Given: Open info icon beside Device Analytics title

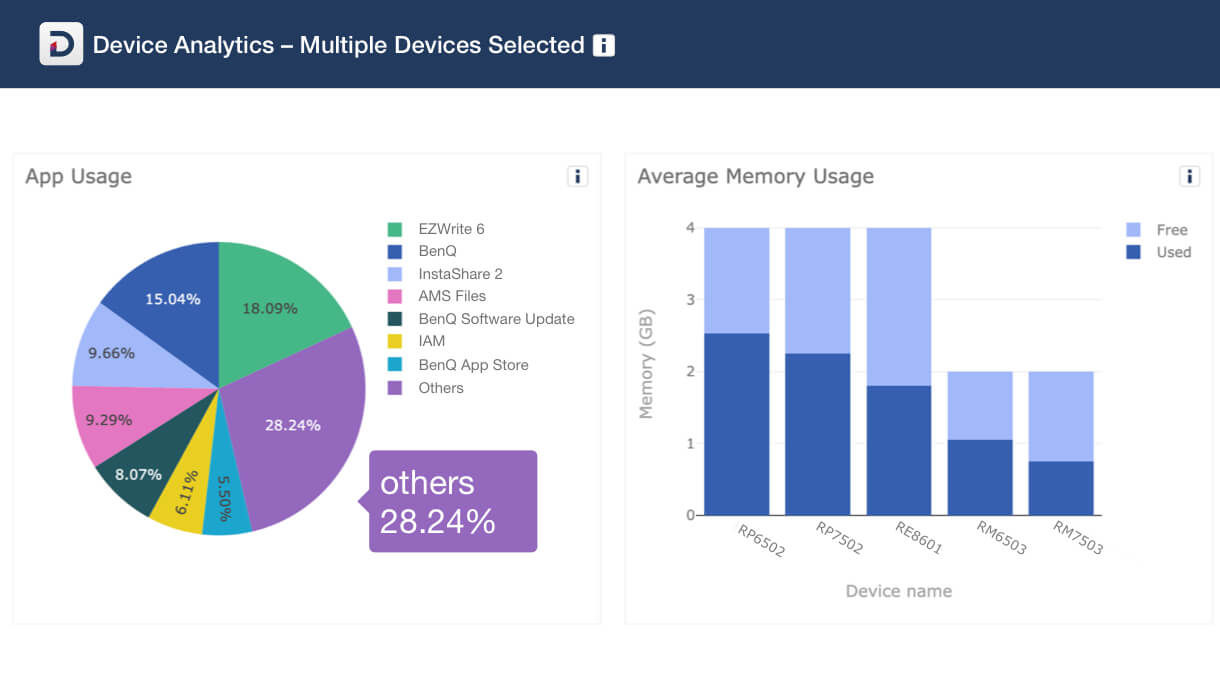Looking at the screenshot, I should (603, 45).
